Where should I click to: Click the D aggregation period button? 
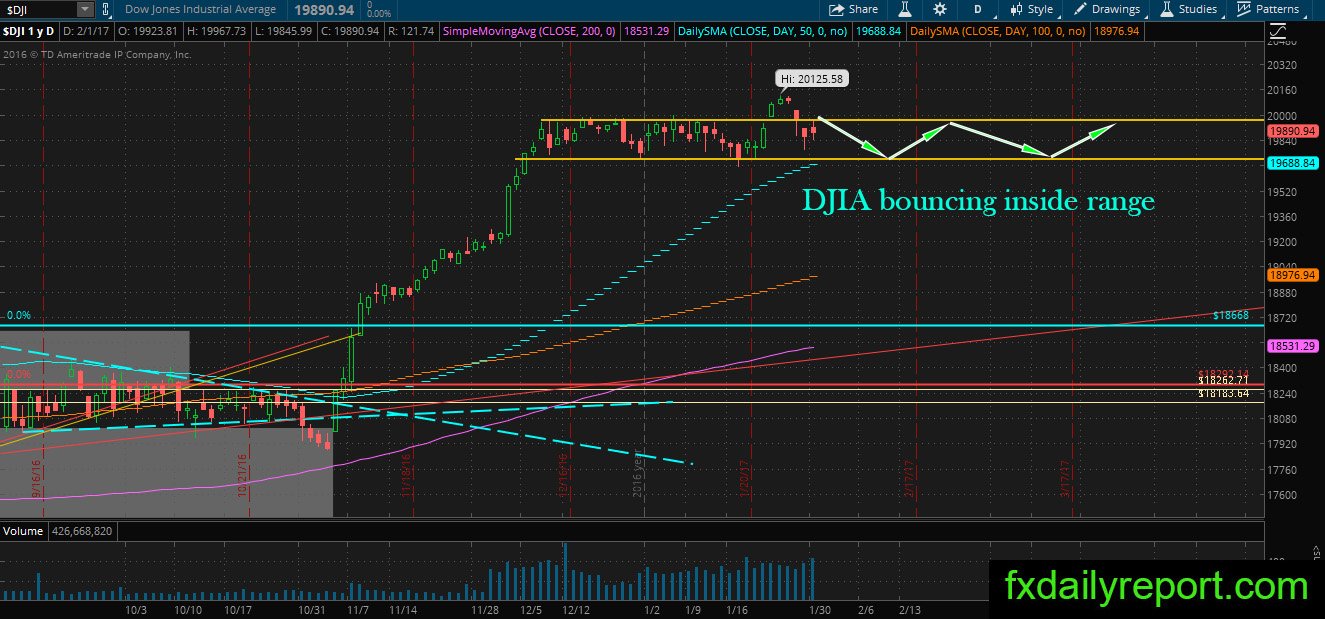tap(978, 9)
